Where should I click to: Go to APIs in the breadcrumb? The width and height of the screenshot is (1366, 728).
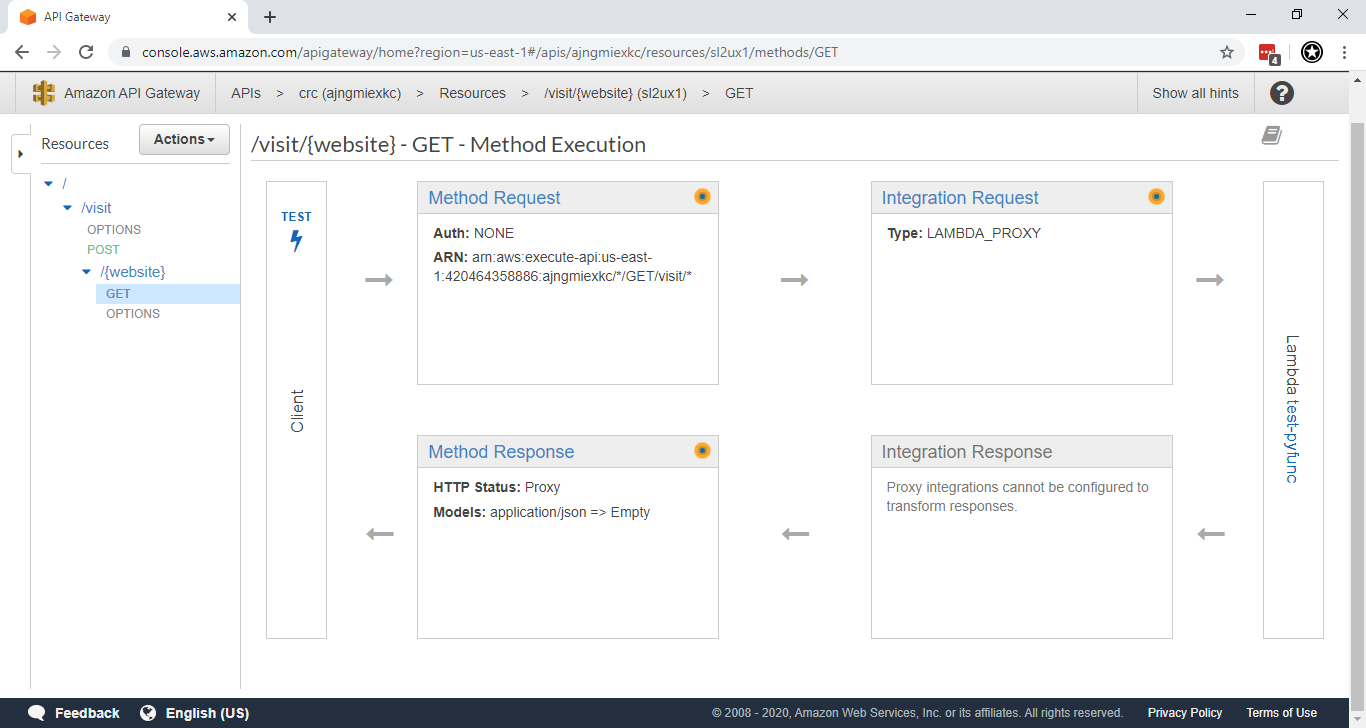tap(245, 93)
